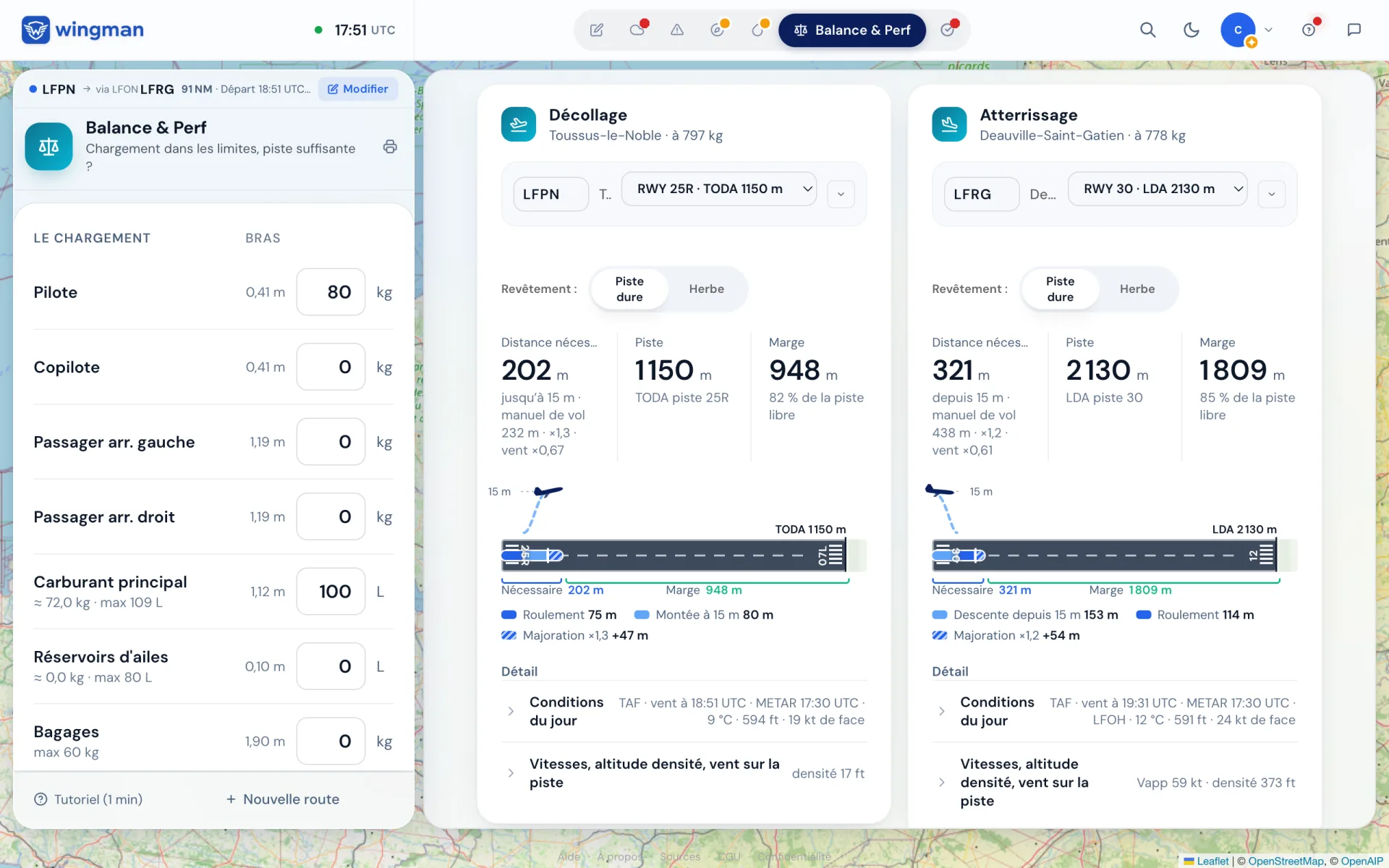Print the Balance & Perf sheet
This screenshot has height=868, width=1389.
click(x=390, y=147)
